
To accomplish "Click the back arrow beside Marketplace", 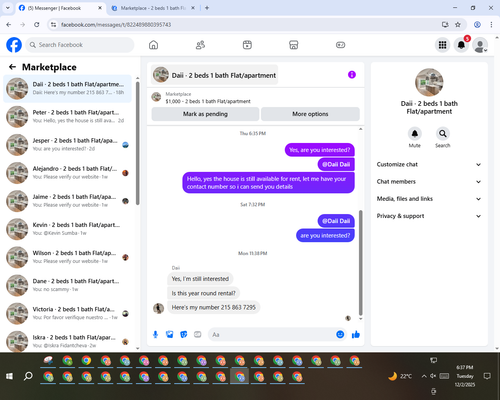I will coord(12,67).
